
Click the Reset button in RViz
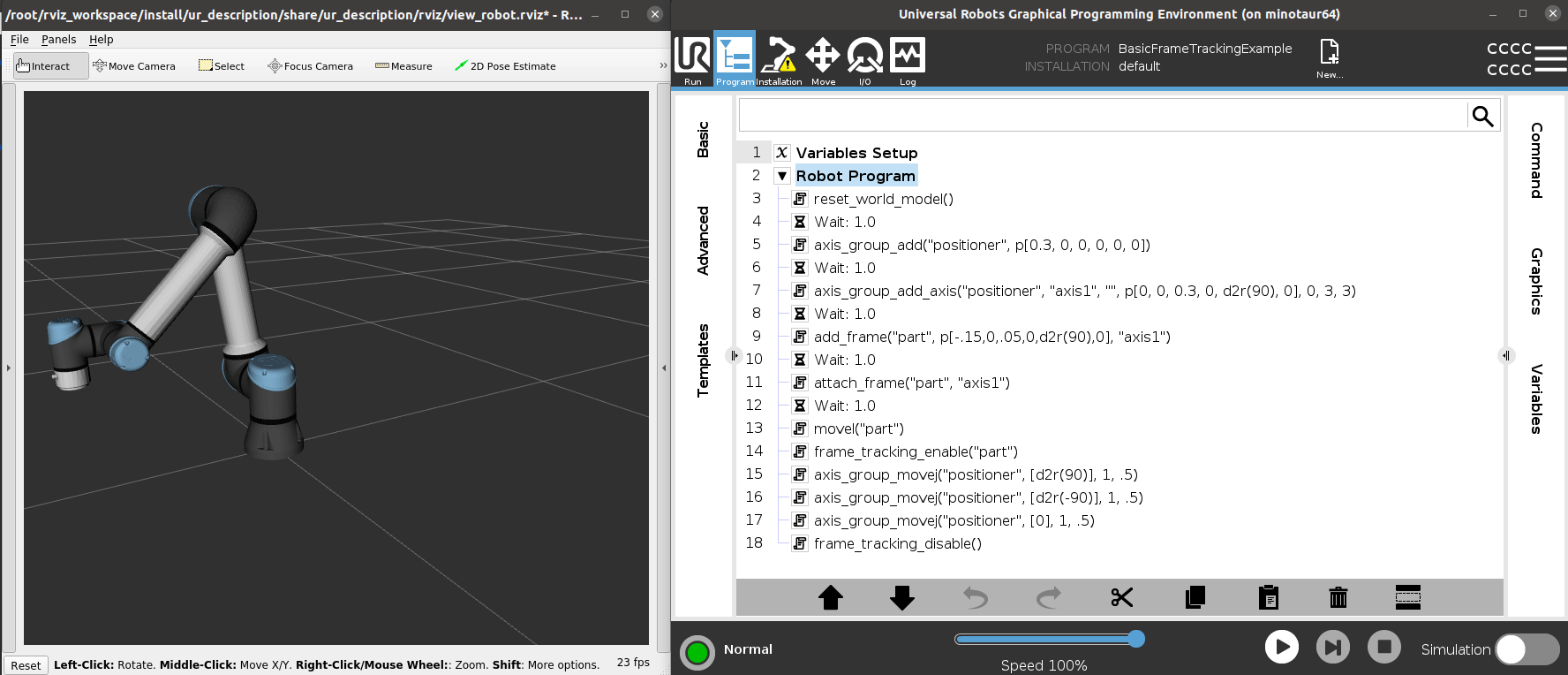click(x=26, y=665)
